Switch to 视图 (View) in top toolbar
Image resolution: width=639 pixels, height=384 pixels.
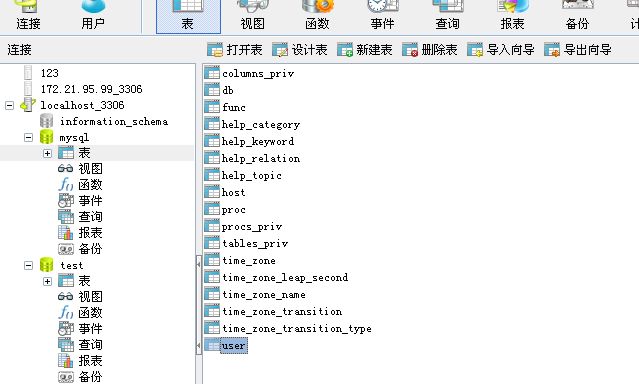click(253, 16)
